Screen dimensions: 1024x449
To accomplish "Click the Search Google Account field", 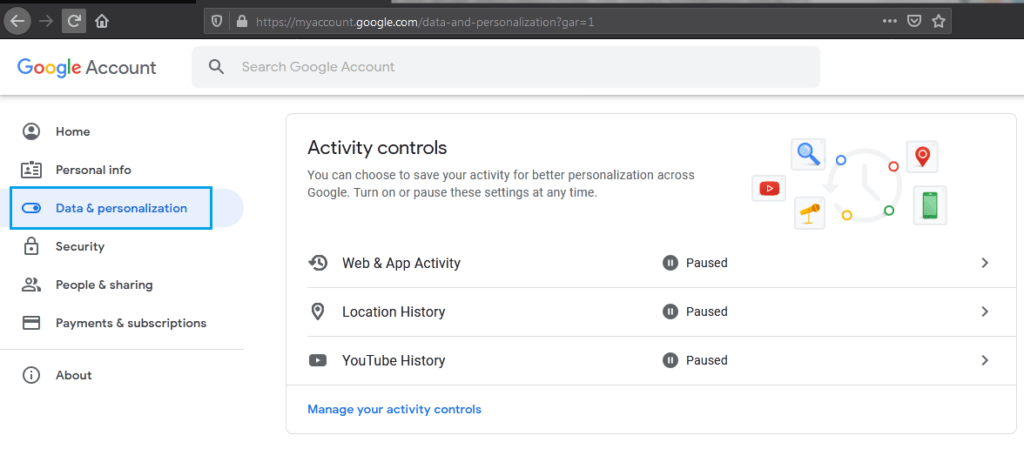I will point(505,67).
